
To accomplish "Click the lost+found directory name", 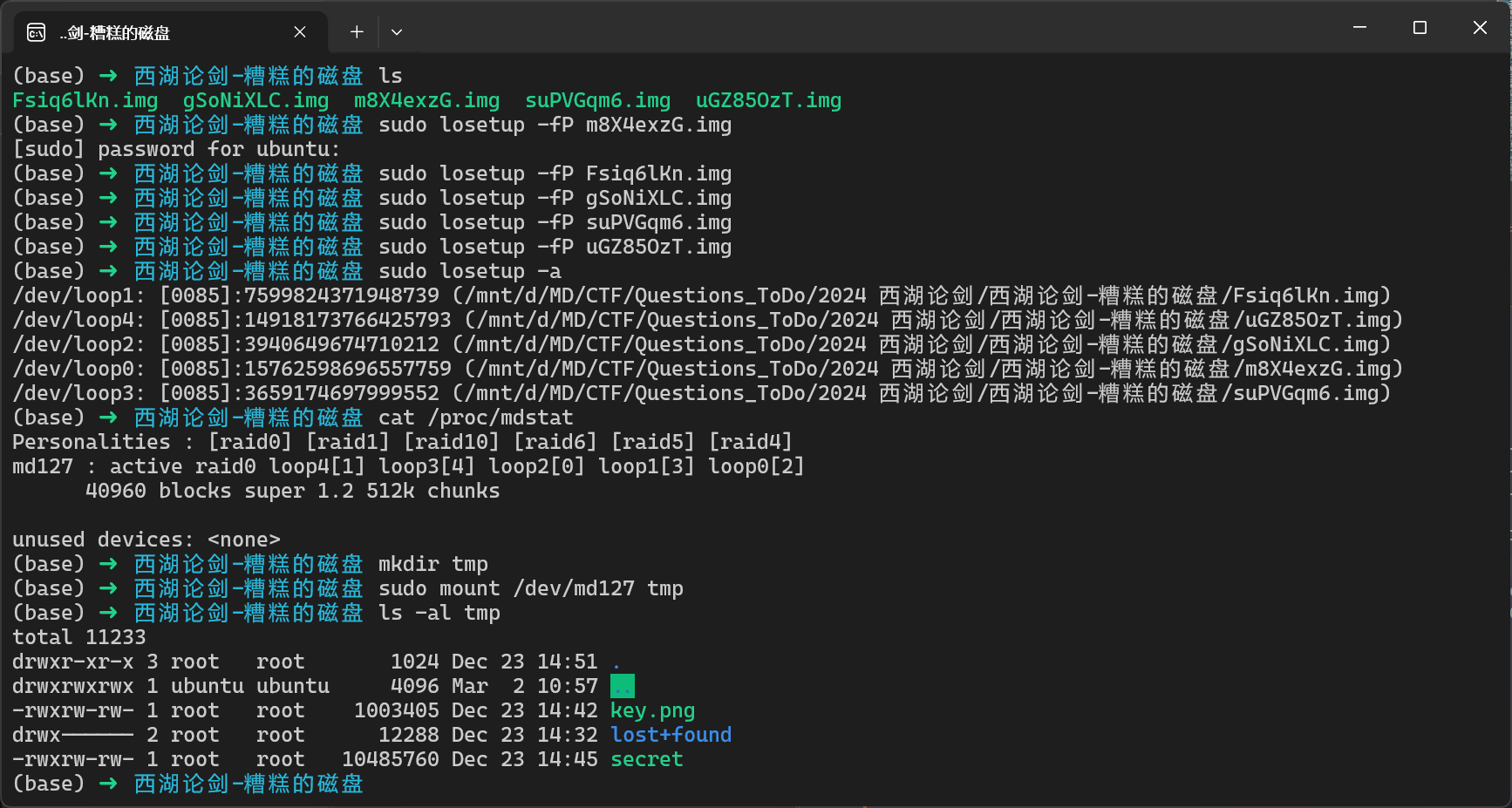I will (671, 735).
